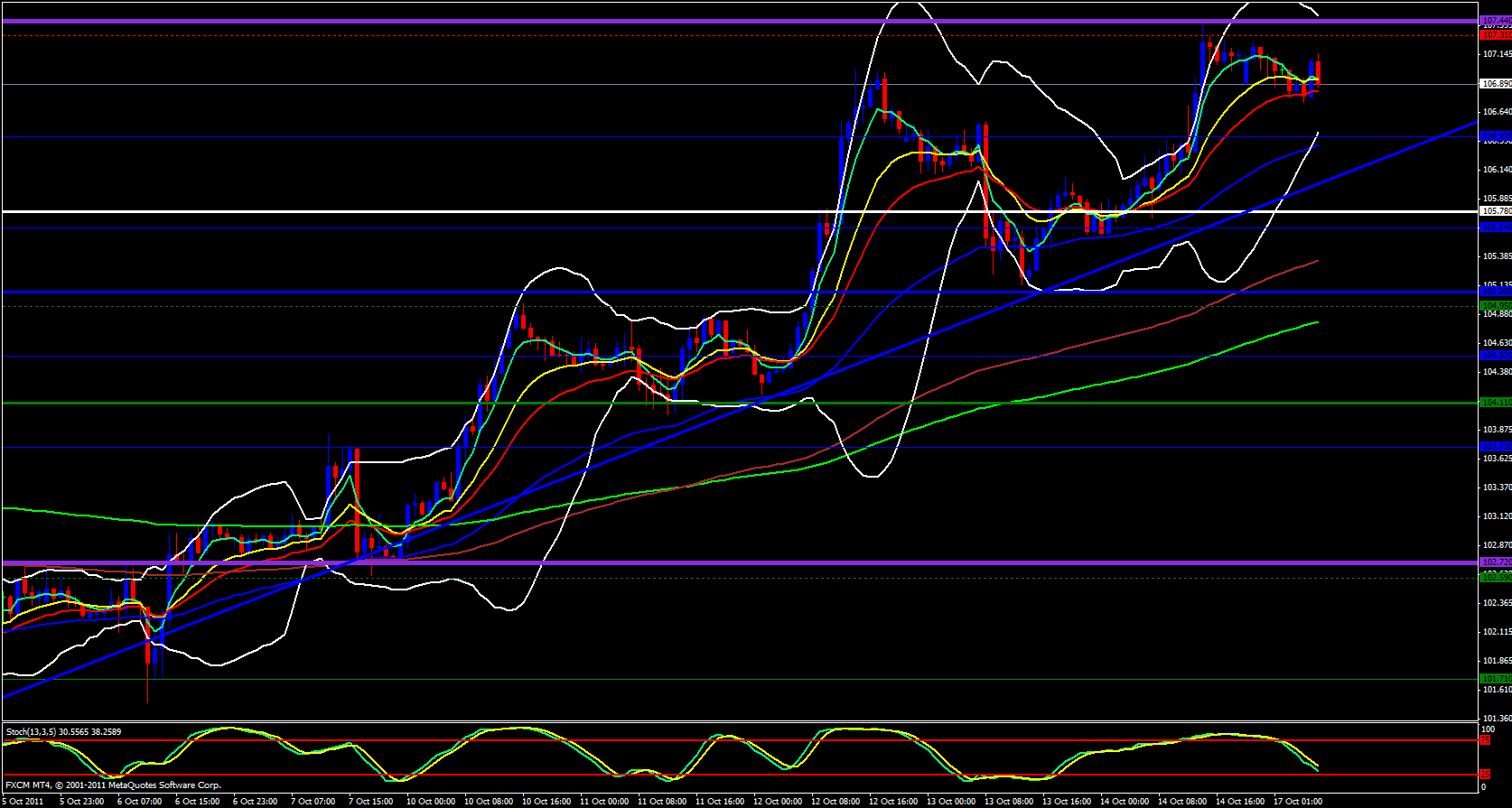The width and height of the screenshot is (1512, 808).
Task: Click the red 107.310 price tag
Action: point(1495,35)
